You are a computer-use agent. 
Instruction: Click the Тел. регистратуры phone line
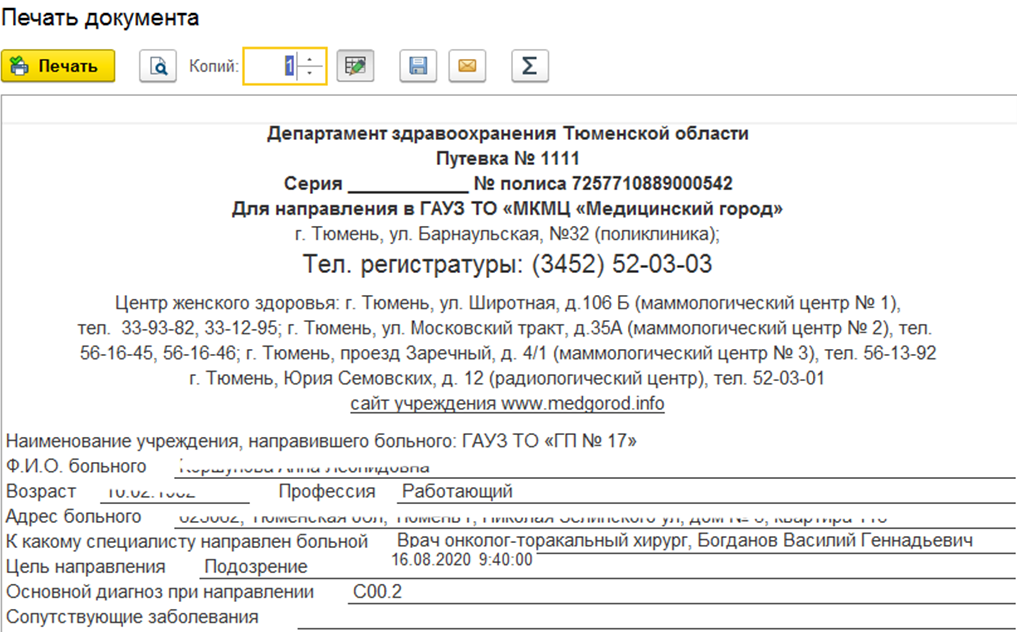(507, 264)
